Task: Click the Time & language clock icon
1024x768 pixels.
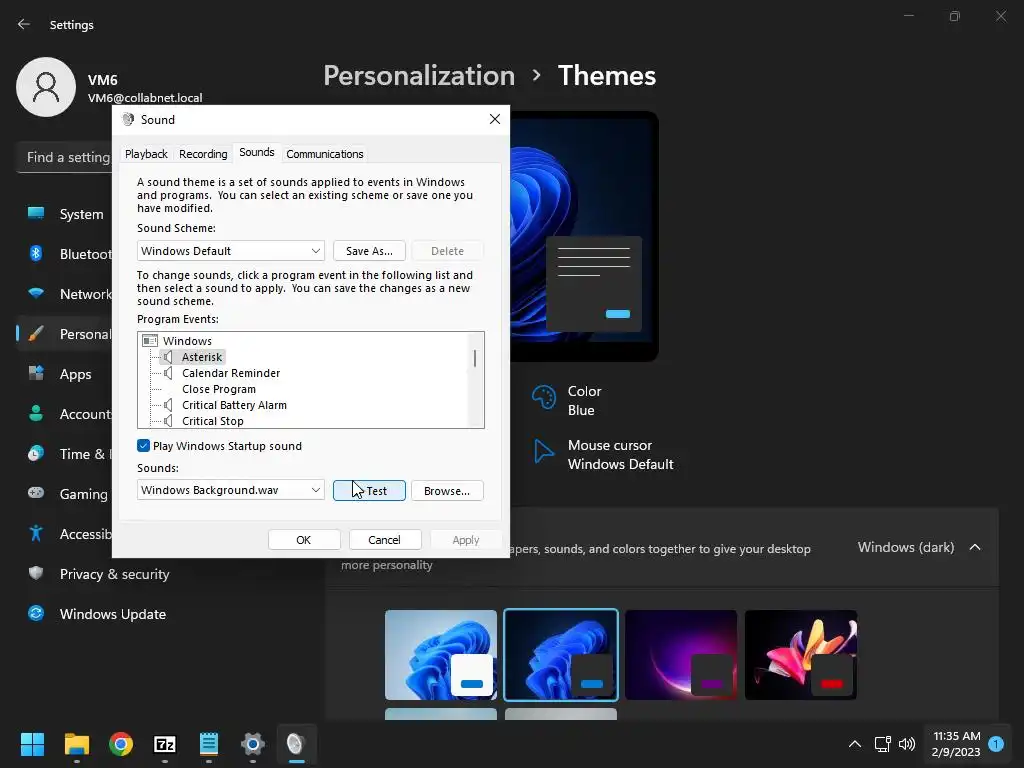Action: click(x=36, y=453)
